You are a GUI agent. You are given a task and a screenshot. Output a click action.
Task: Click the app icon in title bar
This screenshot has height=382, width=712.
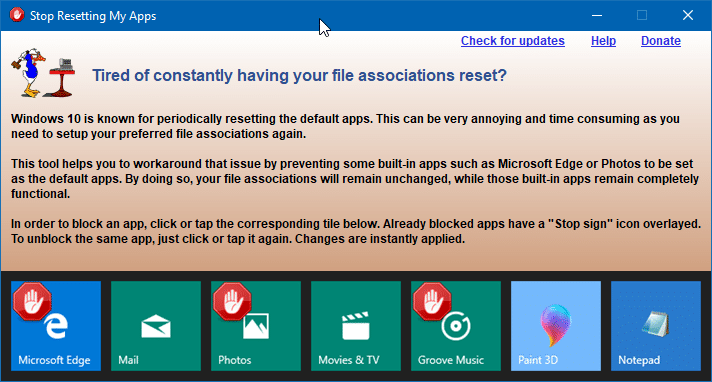(17, 15)
